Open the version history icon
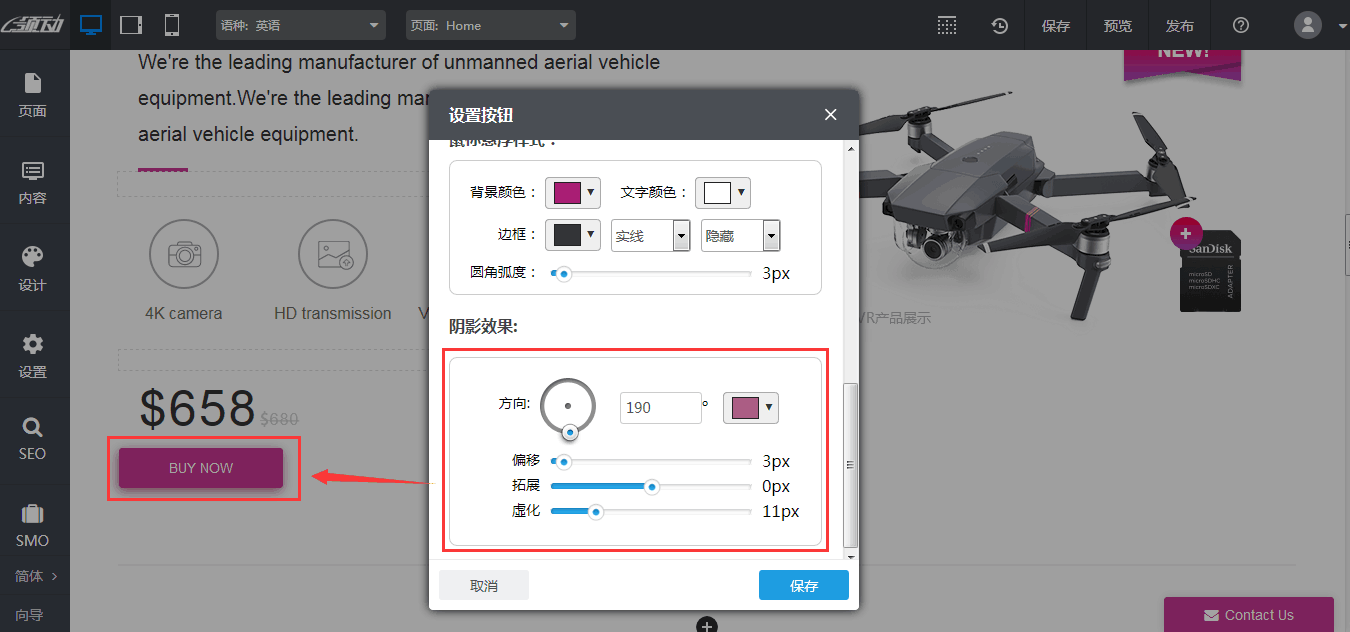The height and width of the screenshot is (632, 1350). tap(999, 25)
